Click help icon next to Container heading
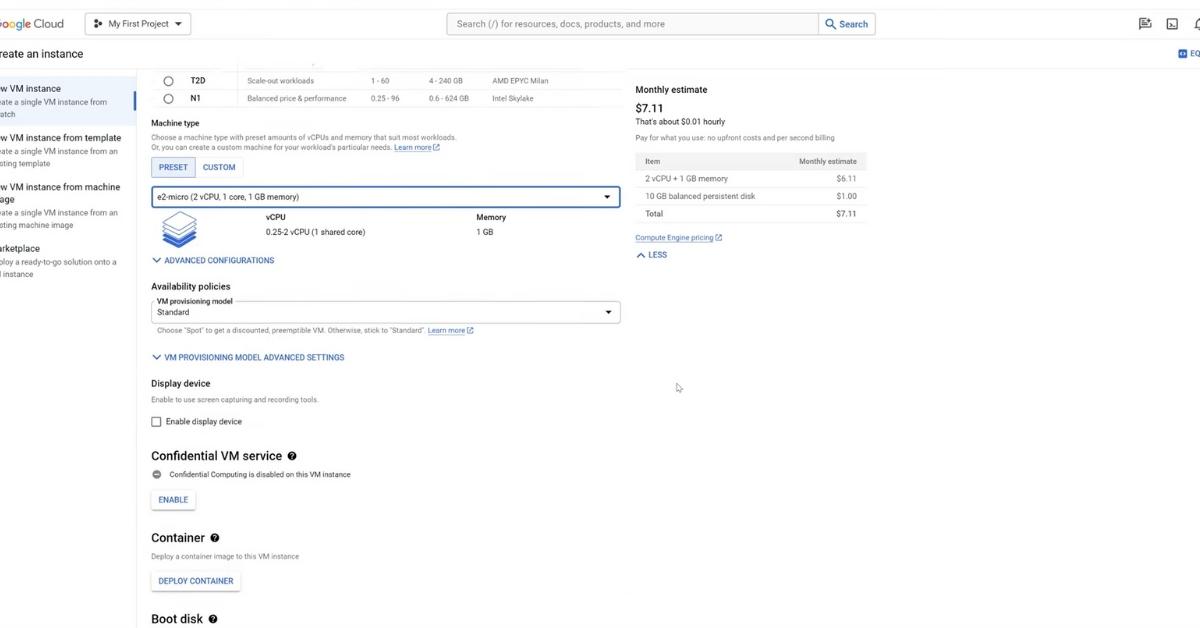The height and width of the screenshot is (628, 1200). pos(215,538)
